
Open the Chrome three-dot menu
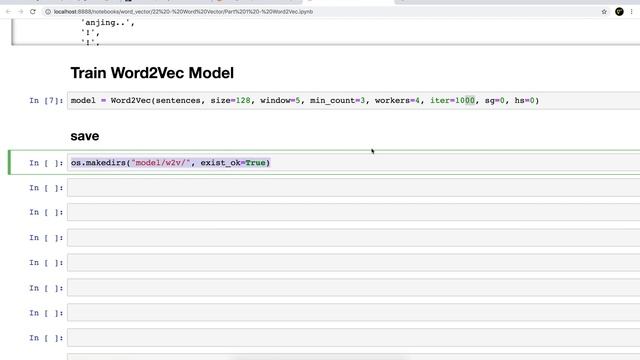click(631, 12)
